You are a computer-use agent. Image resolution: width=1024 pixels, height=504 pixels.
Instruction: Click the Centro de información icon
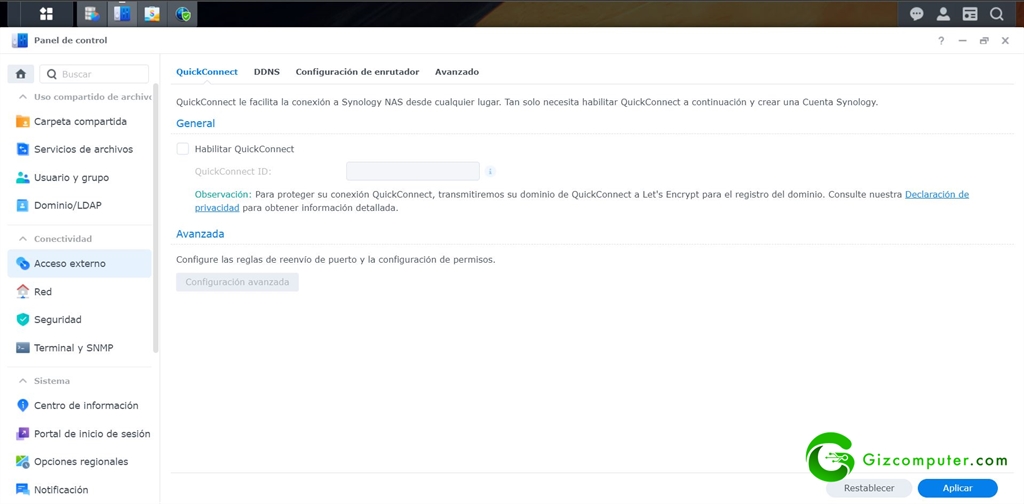(x=23, y=405)
